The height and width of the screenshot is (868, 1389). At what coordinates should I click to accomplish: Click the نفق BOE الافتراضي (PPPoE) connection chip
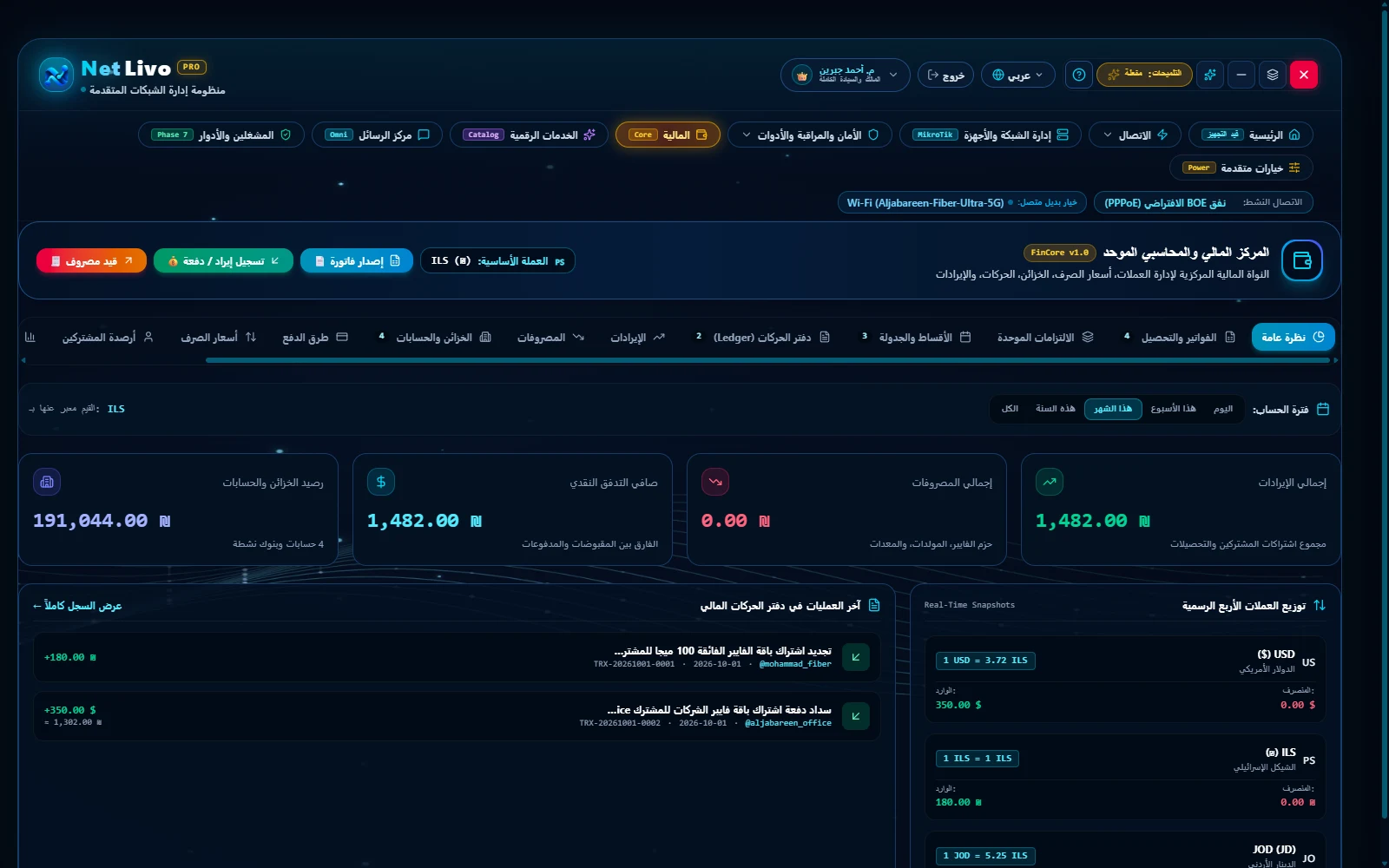pos(1203,202)
